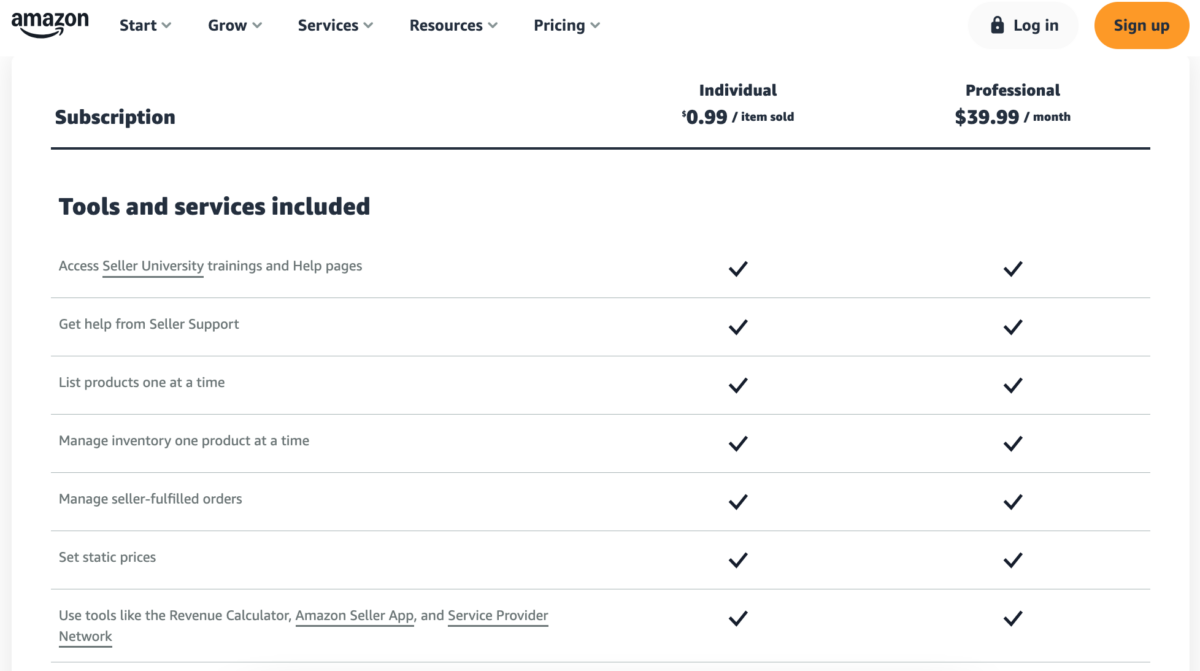Follow the Amazon Seller App link
The width and height of the screenshot is (1200, 671).
click(354, 615)
